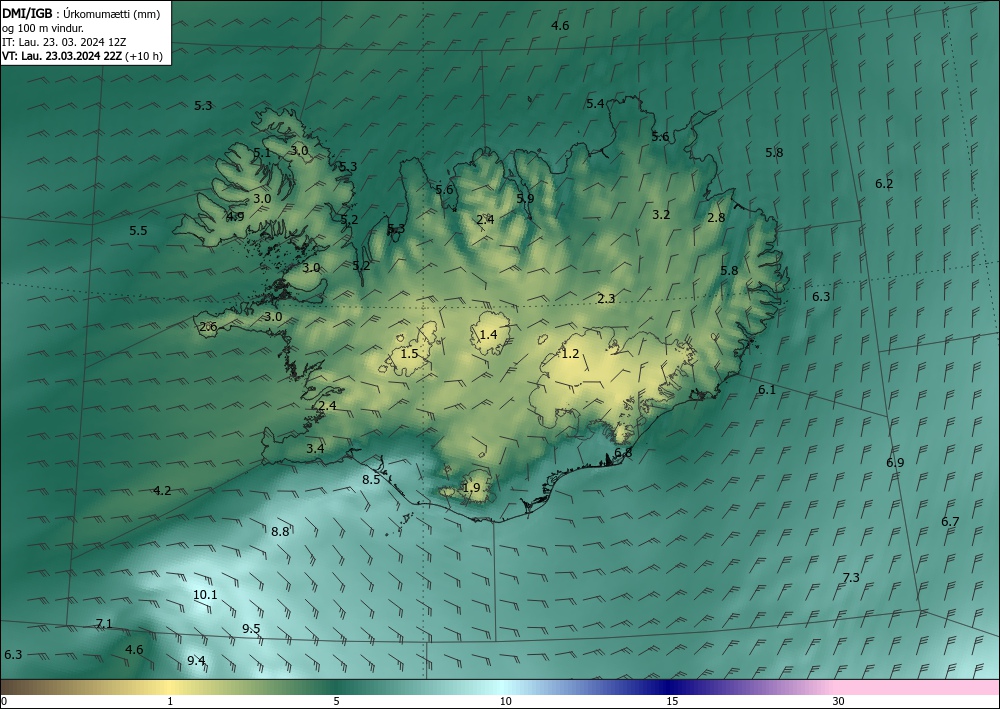Viewport: 1000px width, 709px height.
Task: Click the color scale label "15"
Action: pos(672,701)
